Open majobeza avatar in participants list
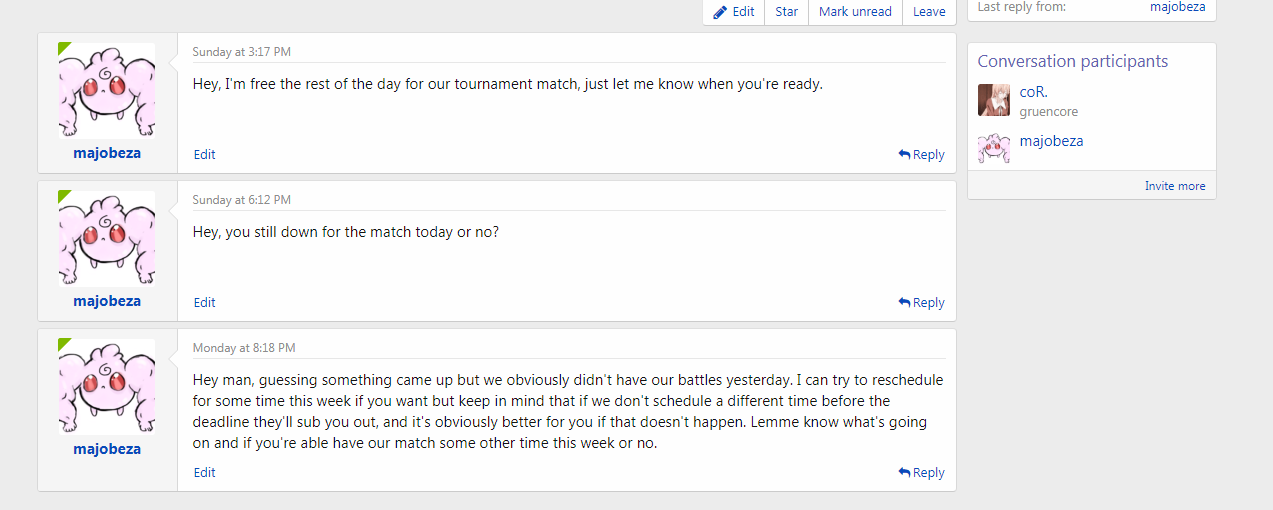1273x510 pixels. coord(994,147)
